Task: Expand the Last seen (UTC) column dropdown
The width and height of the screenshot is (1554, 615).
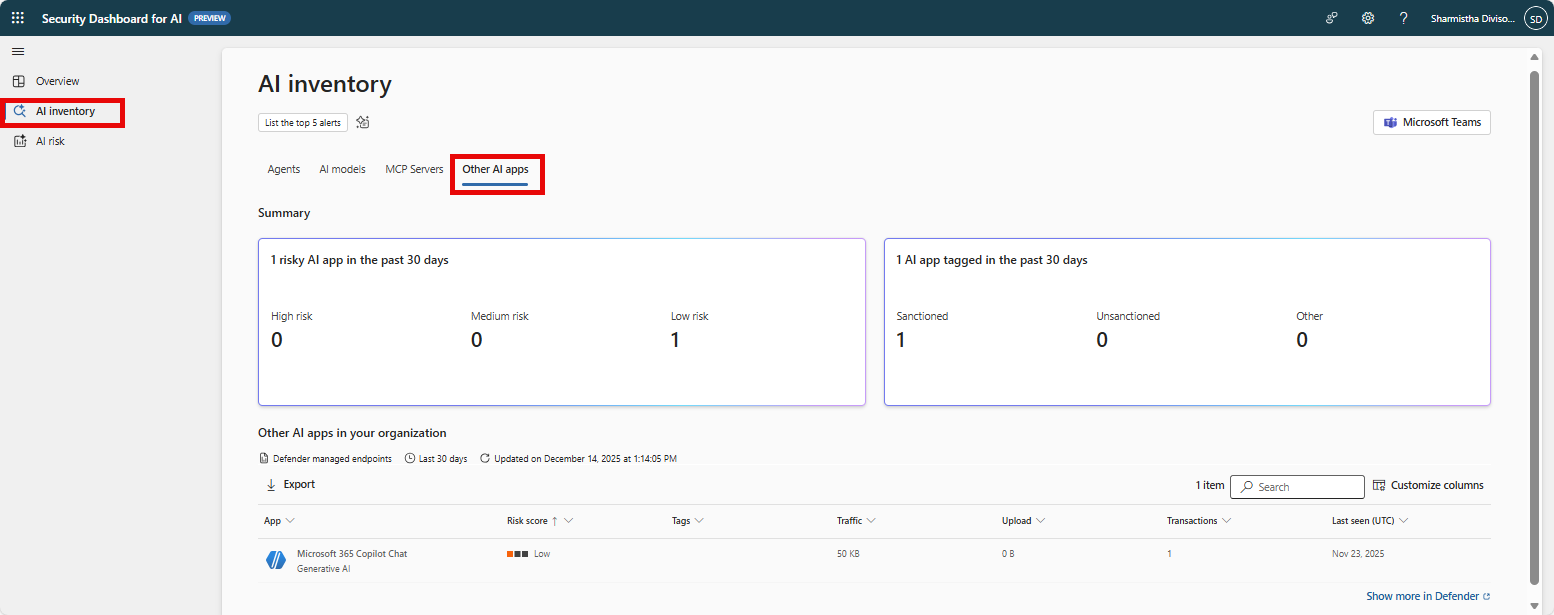Action: point(1403,521)
